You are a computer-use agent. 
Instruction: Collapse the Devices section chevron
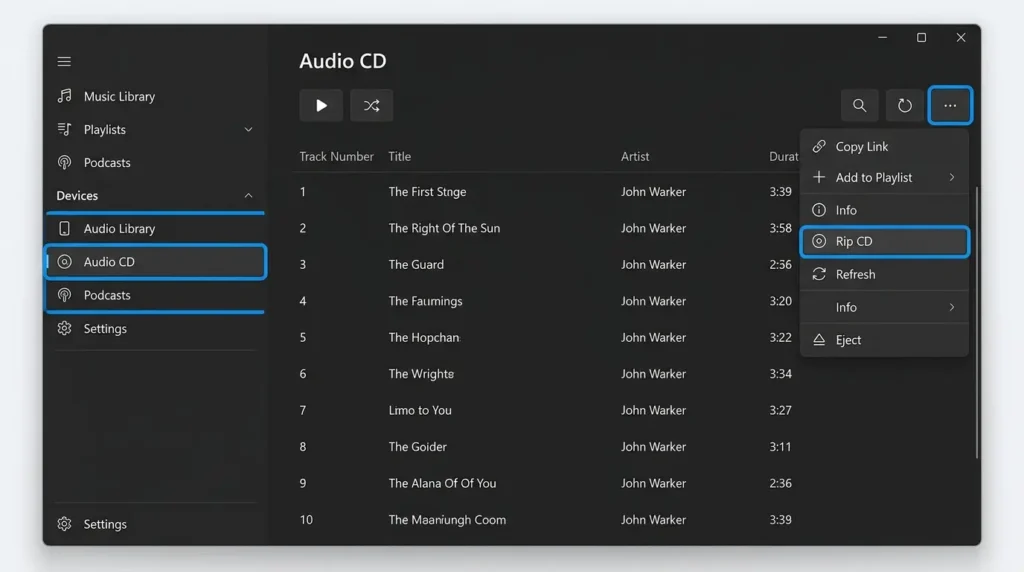point(248,195)
